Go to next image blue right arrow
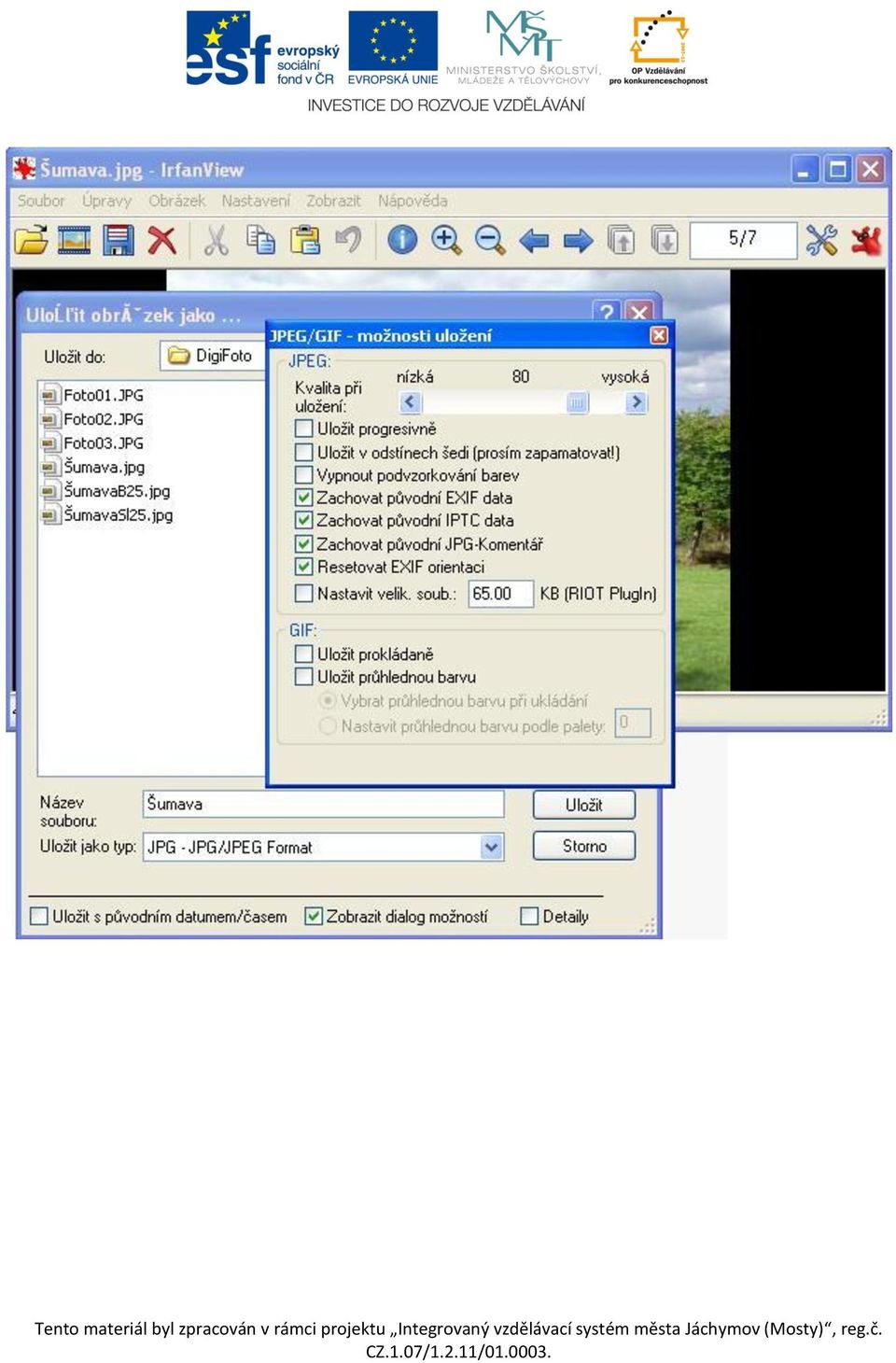Image resolution: width=896 pixels, height=1363 pixels. point(578,241)
